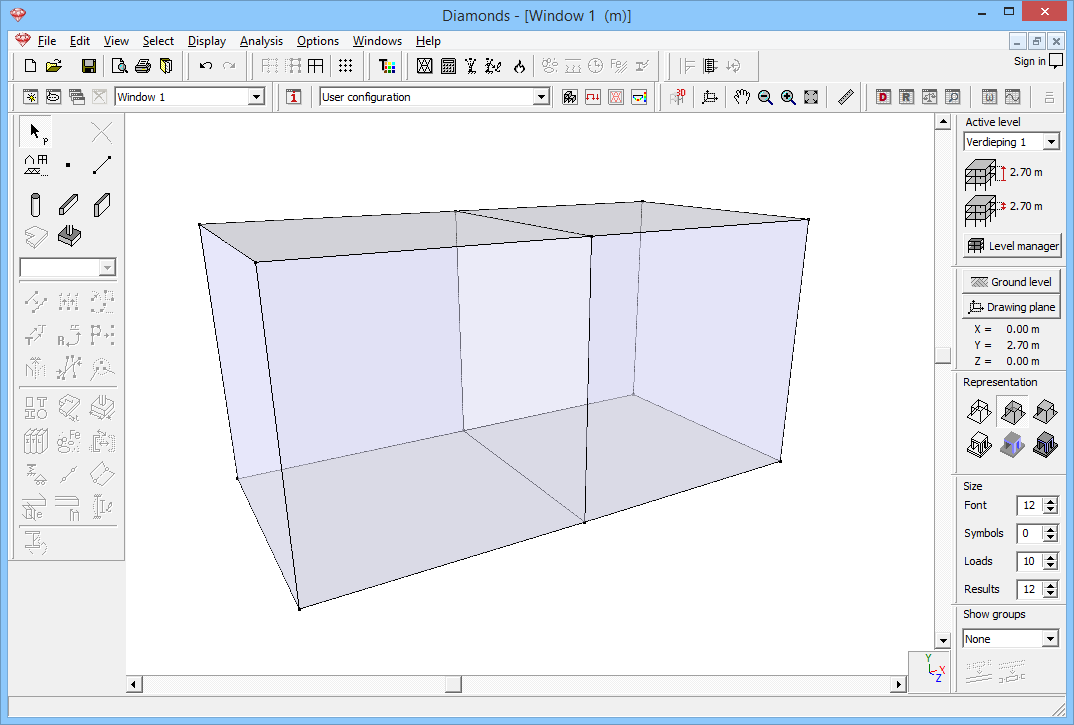Click the Drawing plane button
The height and width of the screenshot is (725, 1074).
[x=1011, y=307]
